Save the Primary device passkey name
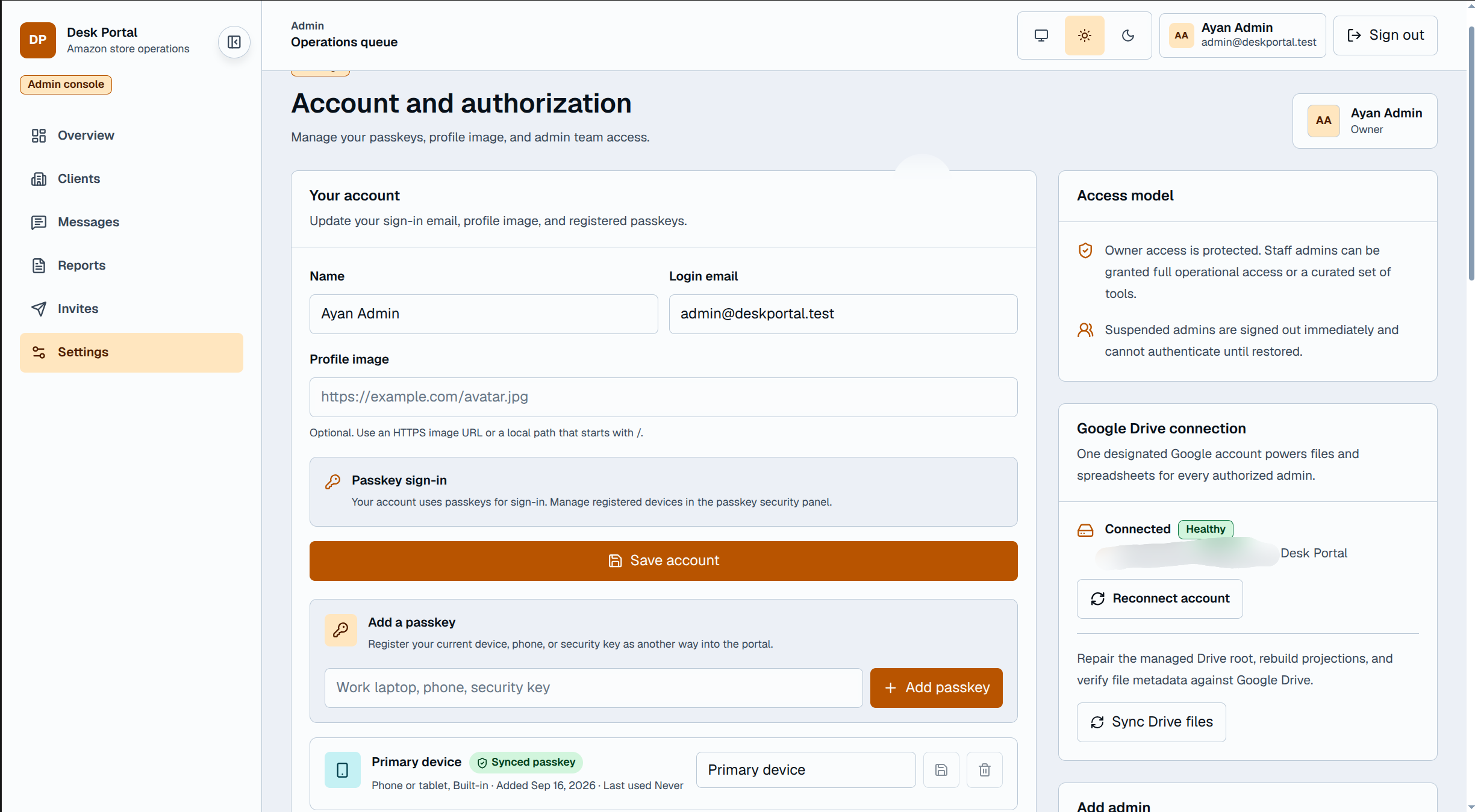 (941, 769)
